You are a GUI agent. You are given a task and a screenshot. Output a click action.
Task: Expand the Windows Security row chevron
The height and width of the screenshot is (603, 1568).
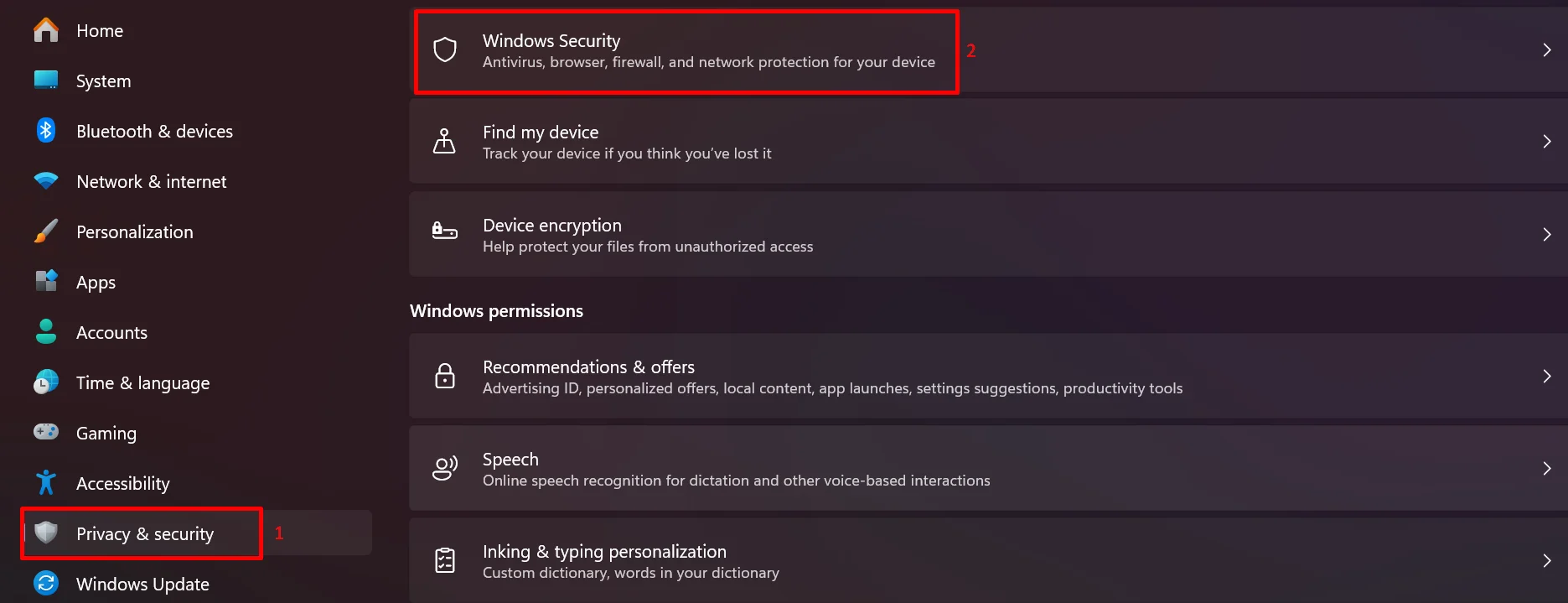[1546, 49]
